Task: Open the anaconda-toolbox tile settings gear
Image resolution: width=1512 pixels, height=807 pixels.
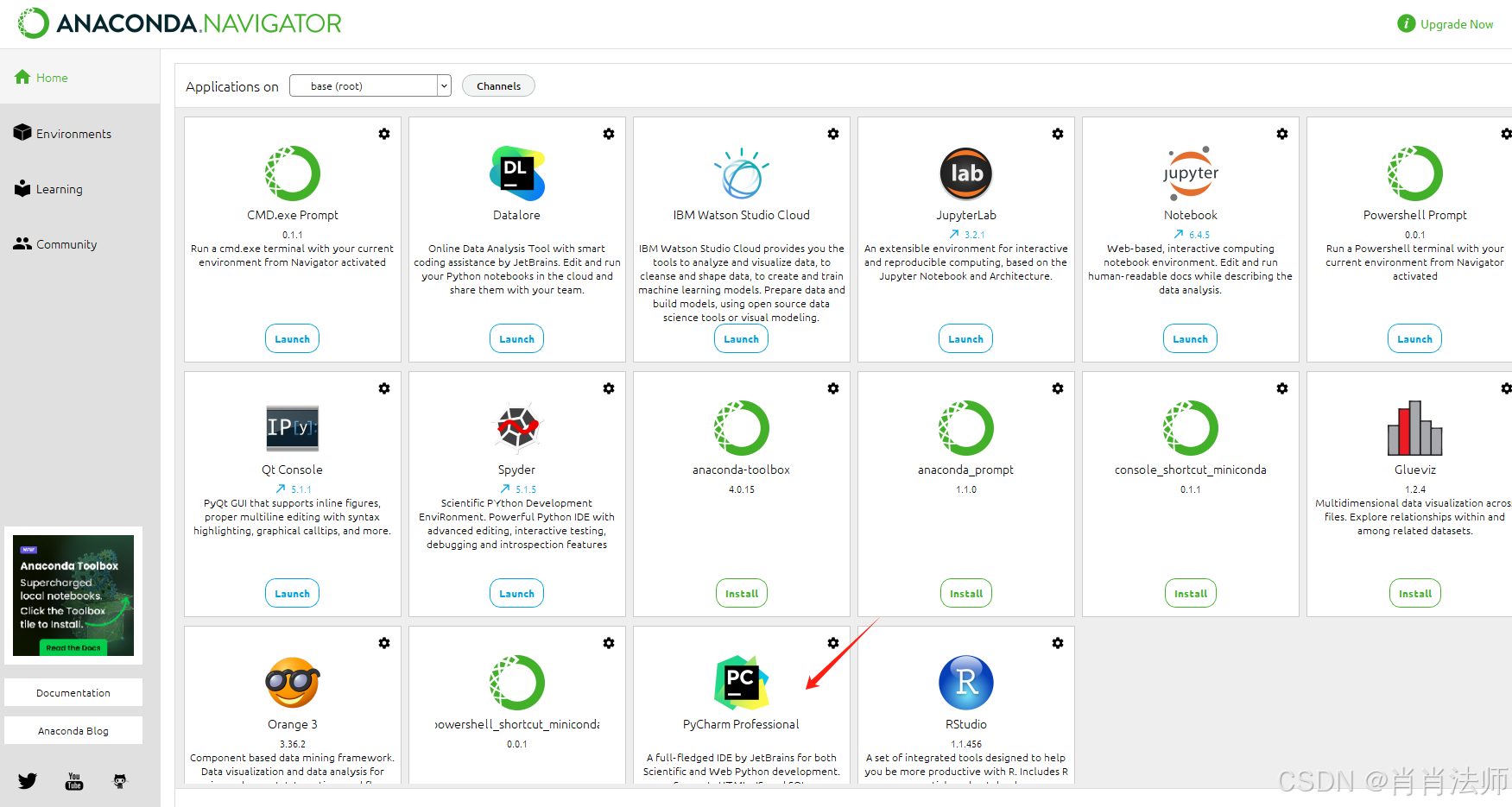Action: point(833,388)
